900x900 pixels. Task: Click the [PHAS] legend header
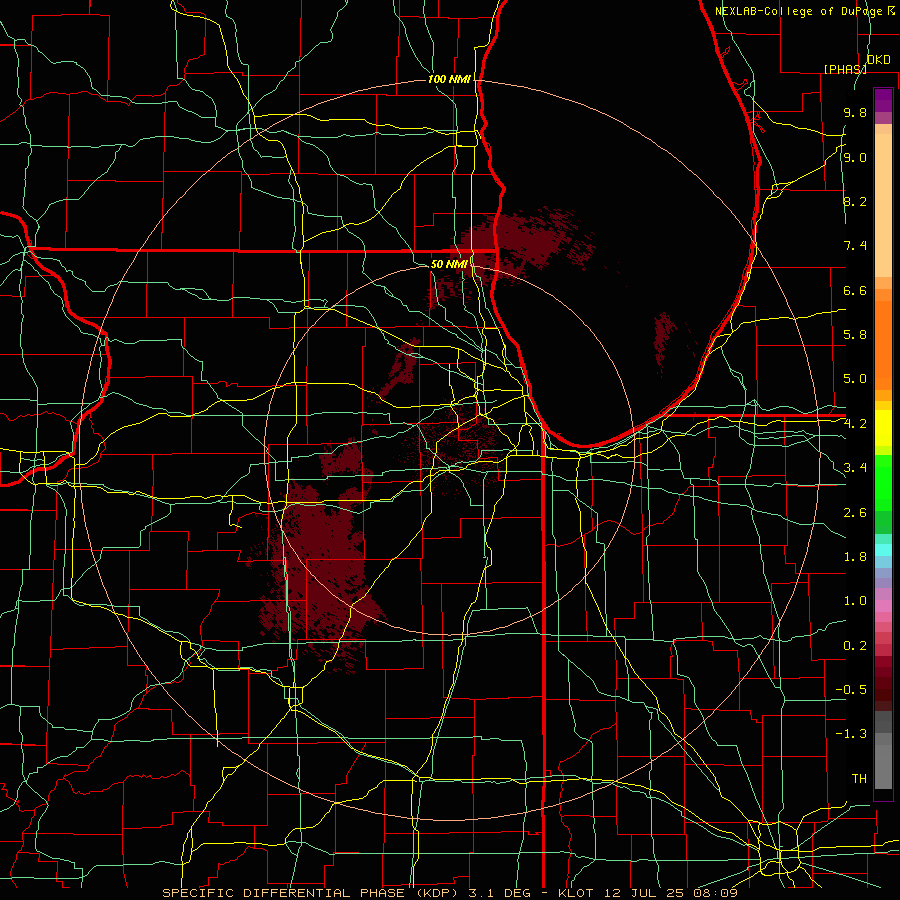click(x=845, y=69)
